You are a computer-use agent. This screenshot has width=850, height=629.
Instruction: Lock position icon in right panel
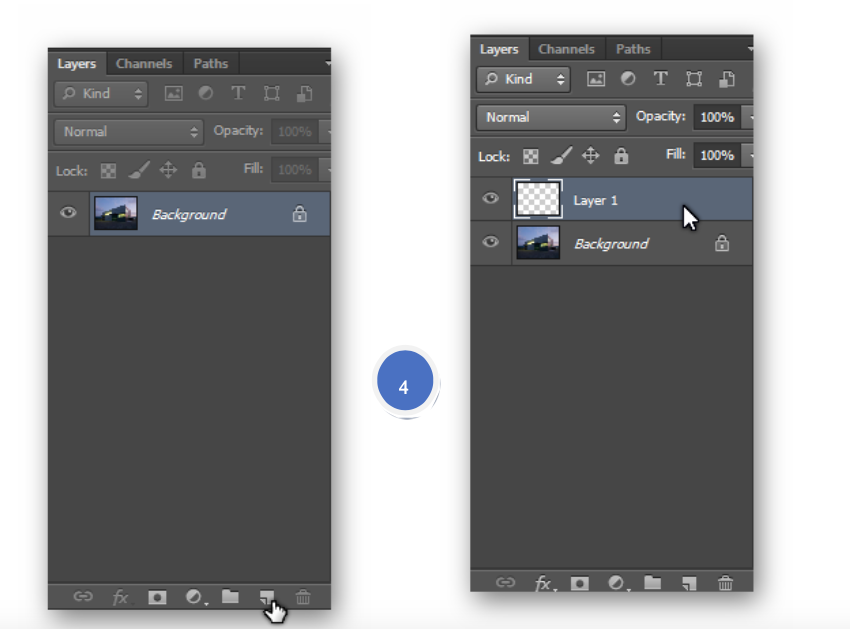(x=591, y=156)
